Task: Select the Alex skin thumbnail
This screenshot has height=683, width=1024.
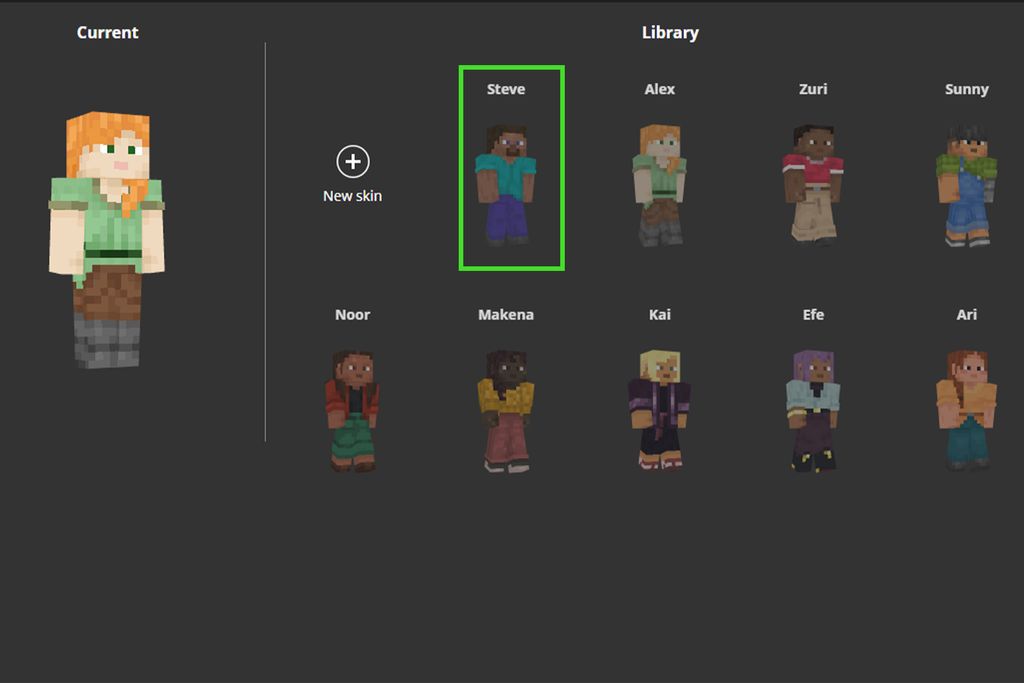Action: pos(660,185)
